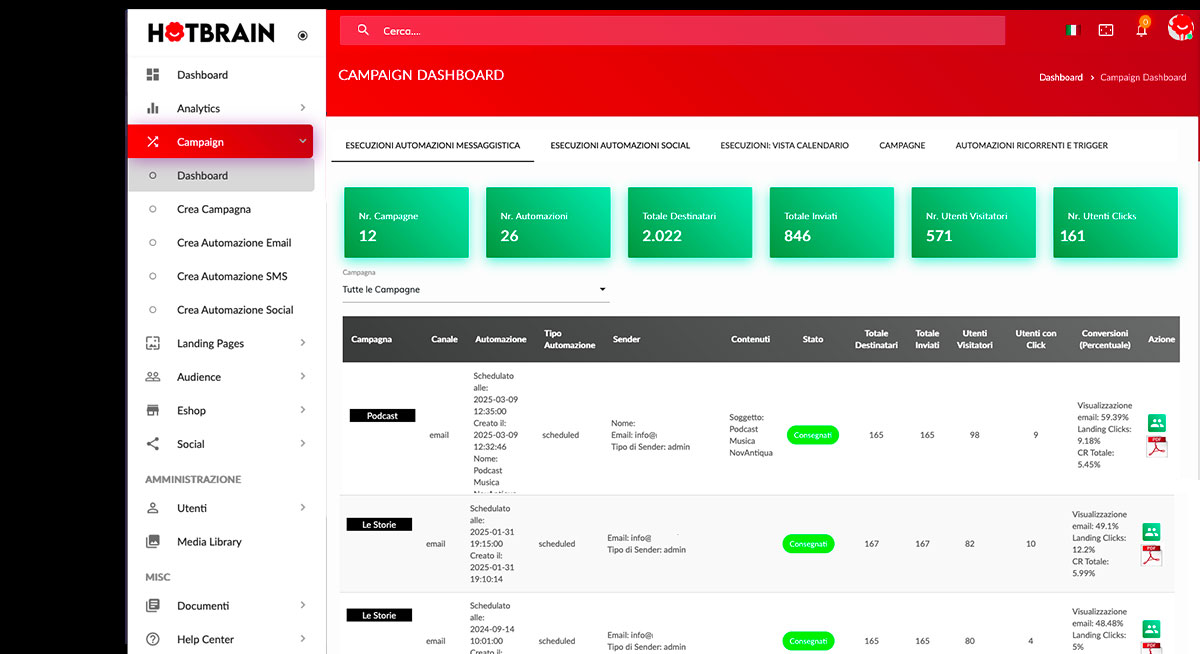
Task: Click the Help Center question mark icon
Action: [153, 639]
